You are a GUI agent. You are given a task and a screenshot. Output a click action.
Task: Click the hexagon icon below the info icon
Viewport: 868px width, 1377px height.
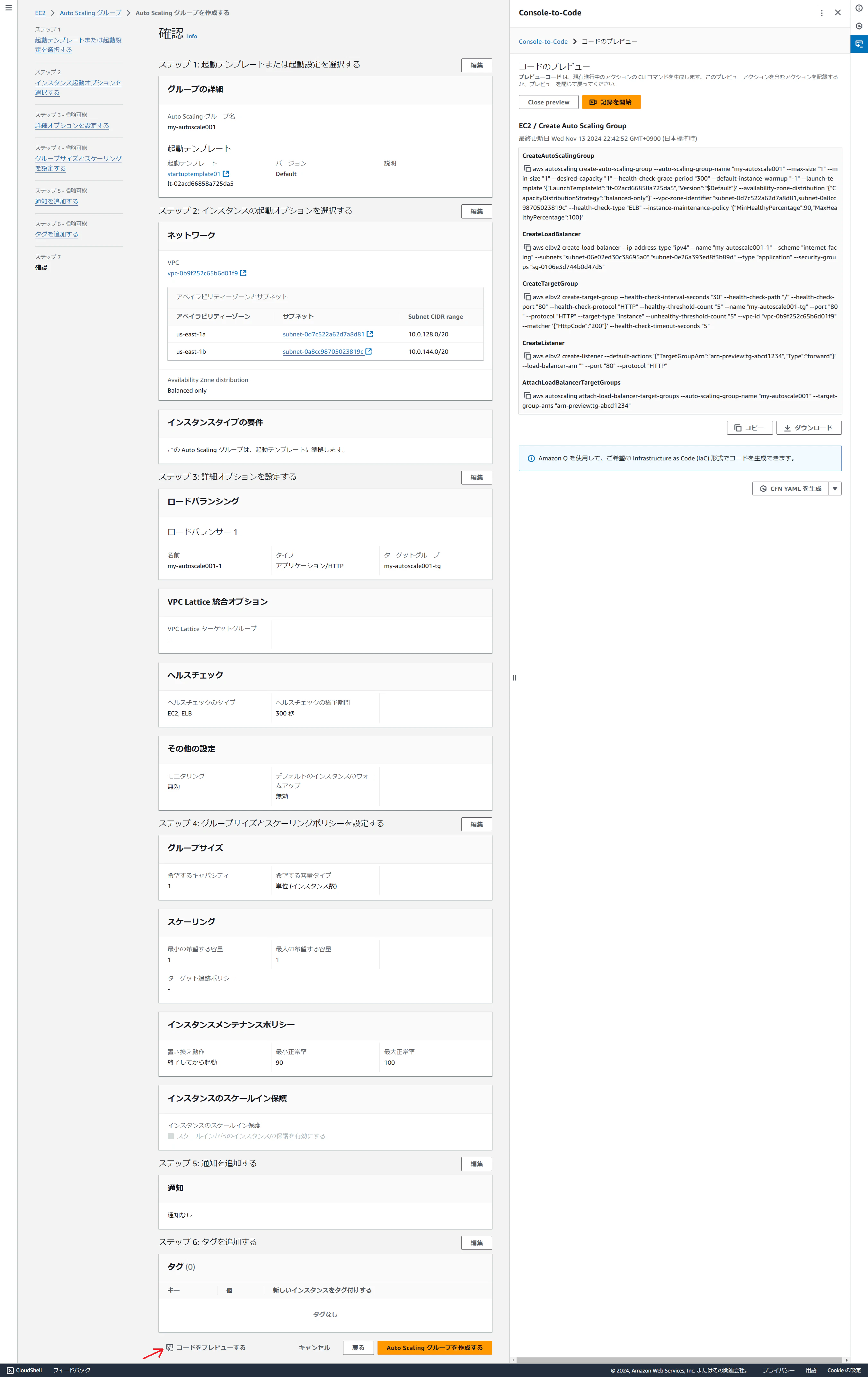[x=859, y=26]
